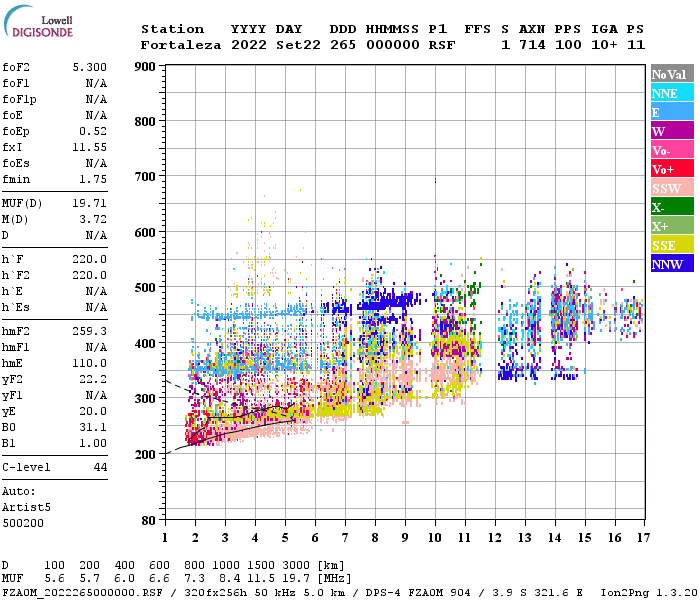
Task: Click the hmF2 value 259.3
Action: [x=90, y=332]
